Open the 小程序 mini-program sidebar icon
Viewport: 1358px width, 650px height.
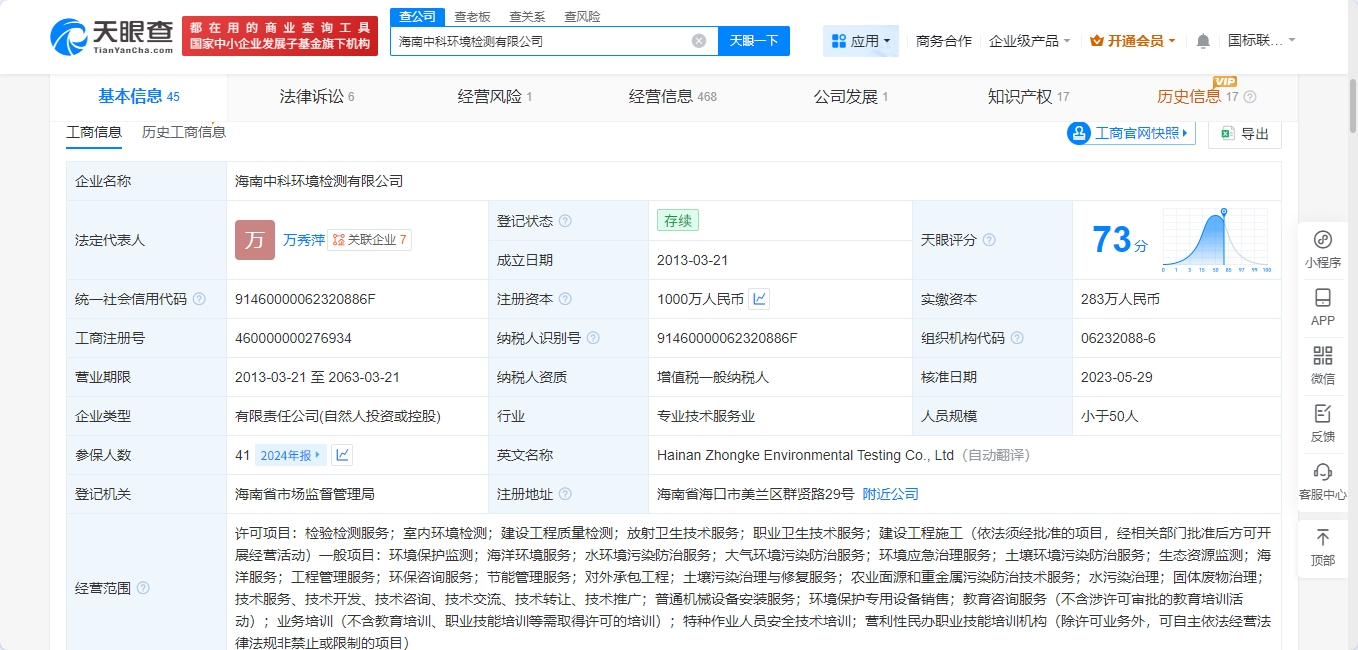point(1322,240)
